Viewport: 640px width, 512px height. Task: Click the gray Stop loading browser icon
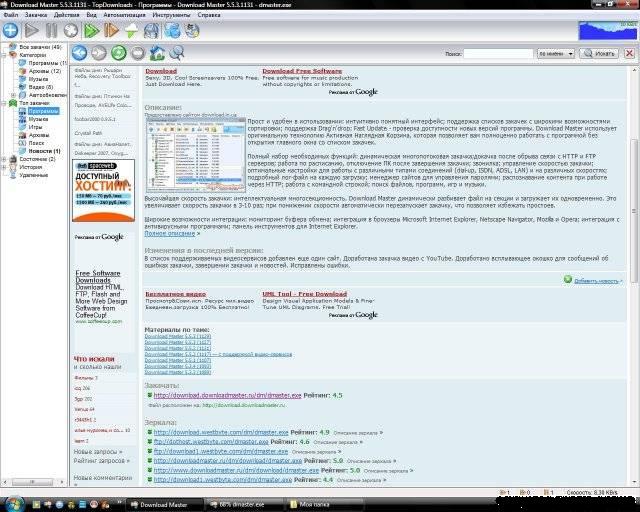(x=138, y=52)
